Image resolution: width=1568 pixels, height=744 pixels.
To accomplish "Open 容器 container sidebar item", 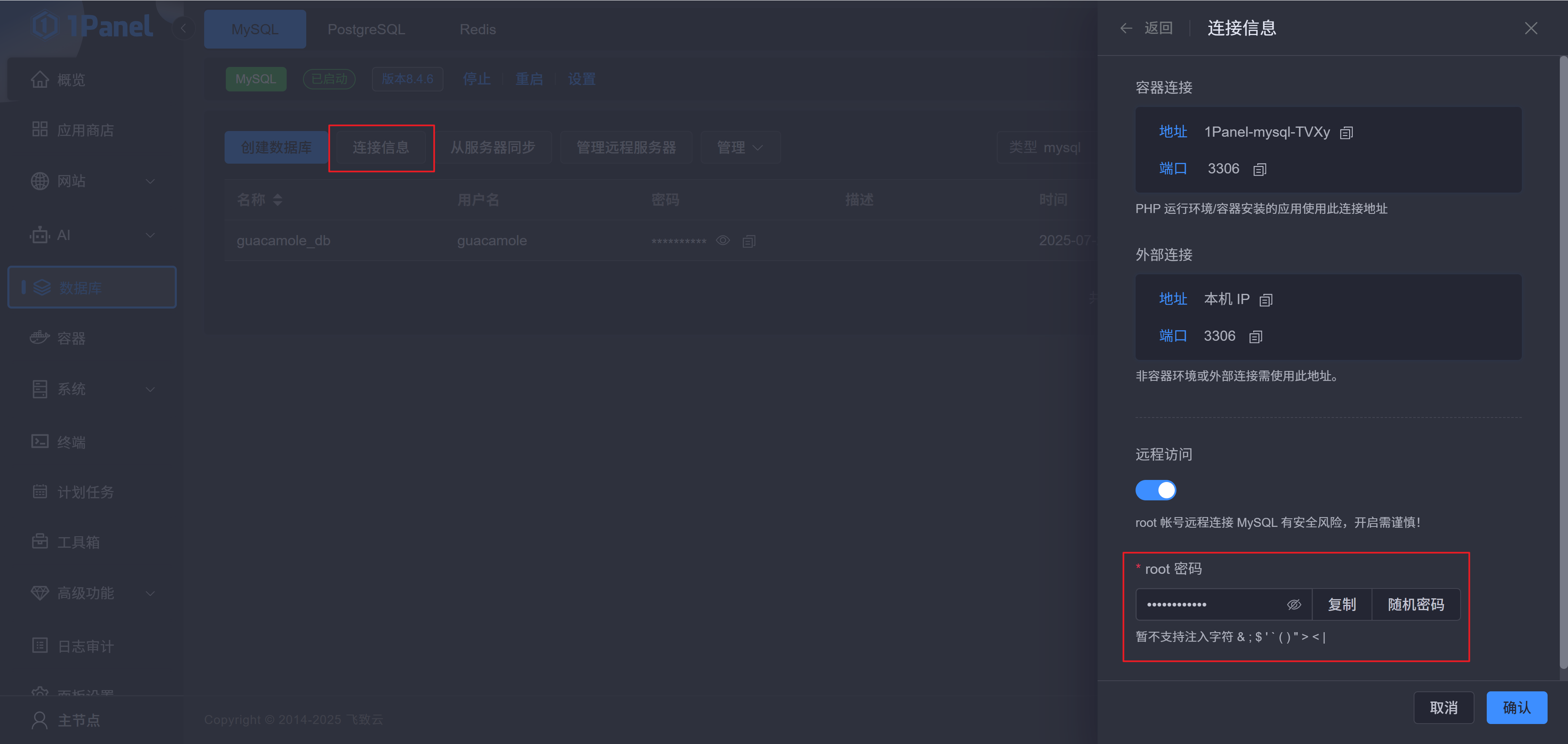I will (x=91, y=338).
